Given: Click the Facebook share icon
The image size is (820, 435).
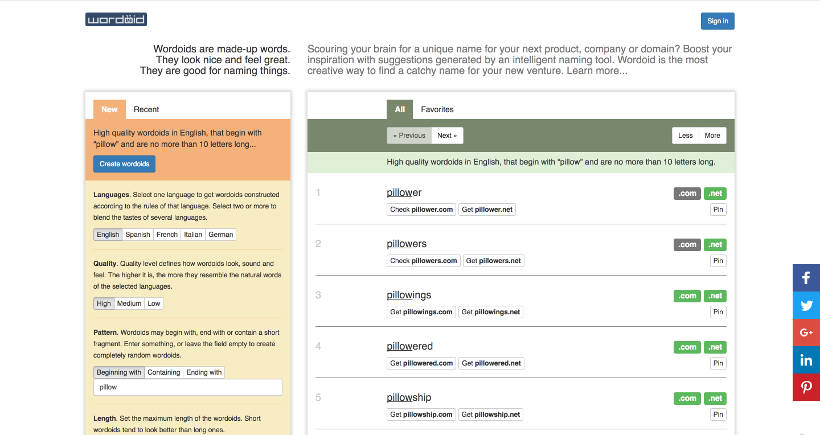Looking at the screenshot, I should point(806,278).
